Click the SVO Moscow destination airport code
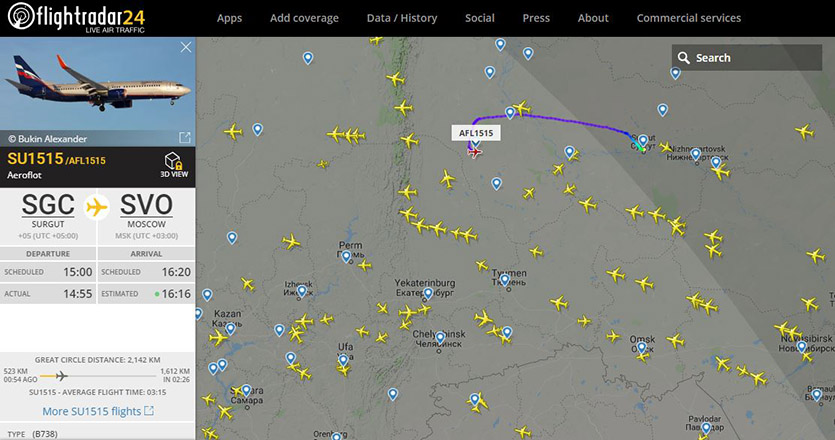Image resolution: width=835 pixels, height=440 pixels. tap(146, 205)
